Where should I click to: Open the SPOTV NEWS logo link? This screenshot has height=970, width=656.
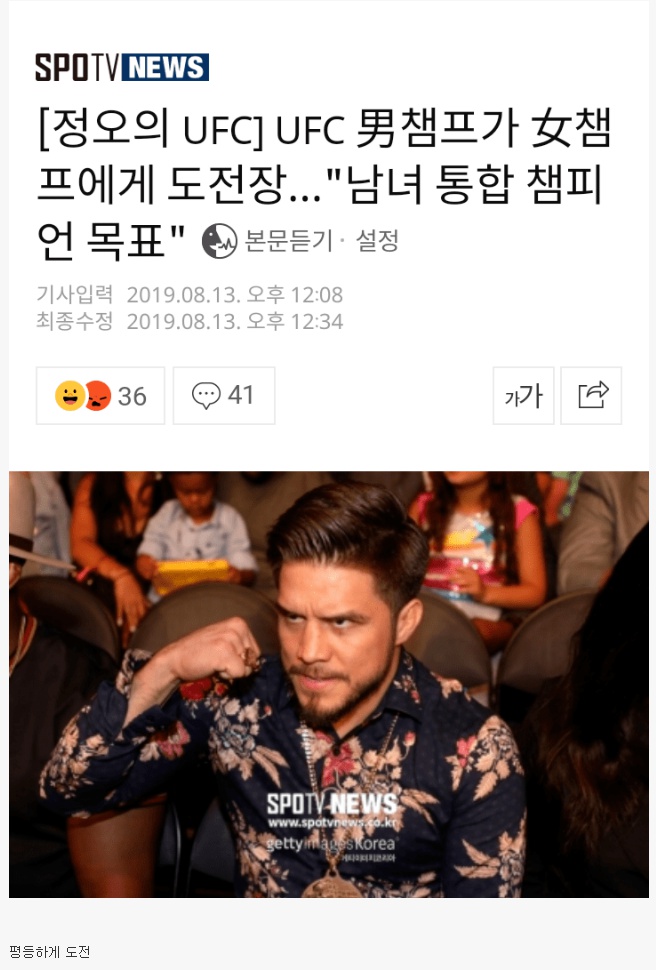pyautogui.click(x=122, y=67)
